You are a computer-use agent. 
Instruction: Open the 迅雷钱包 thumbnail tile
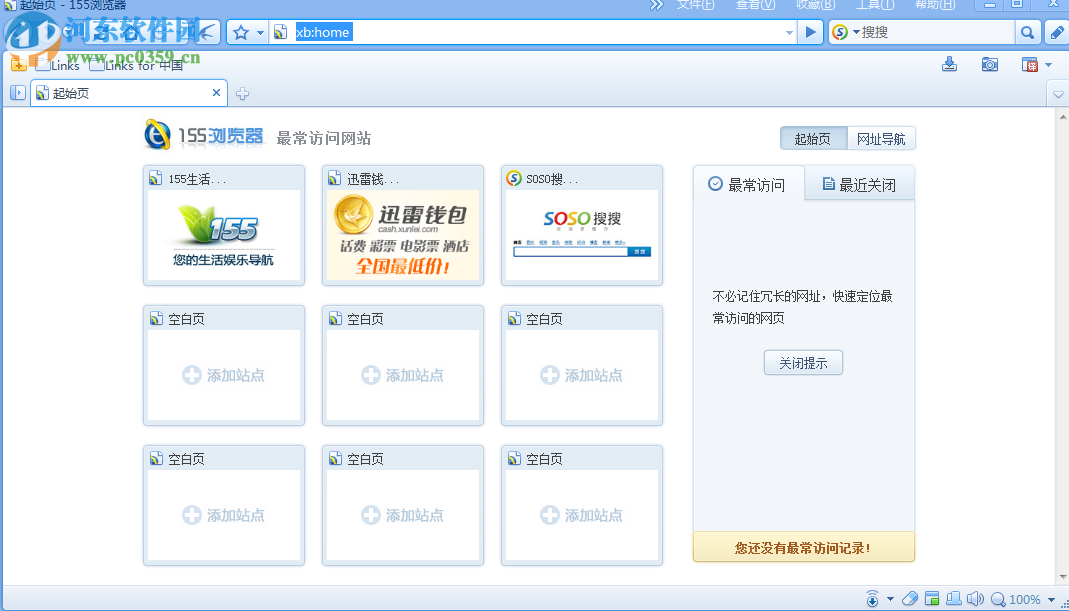[403, 225]
